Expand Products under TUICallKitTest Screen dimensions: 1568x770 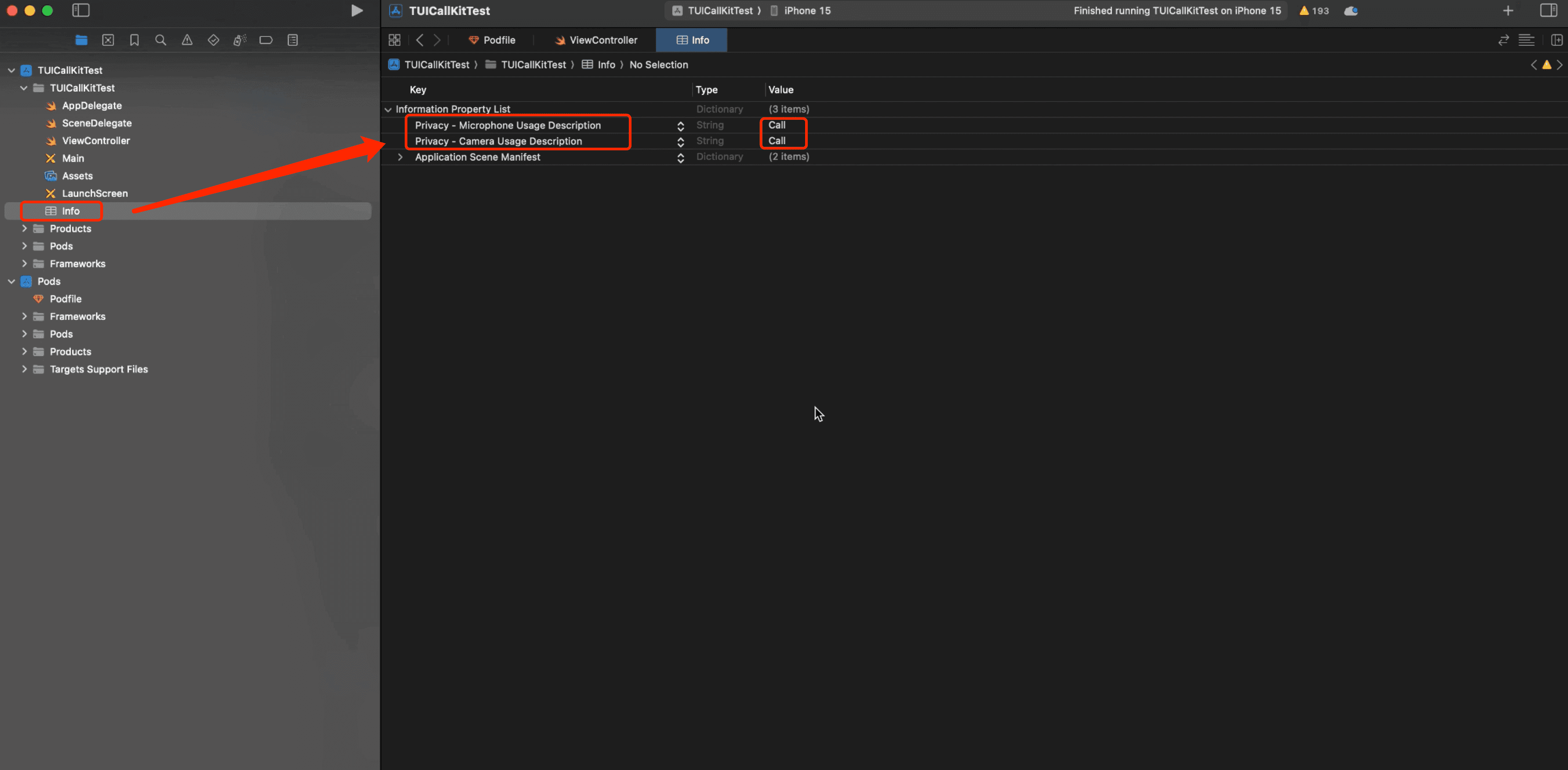tap(24, 229)
